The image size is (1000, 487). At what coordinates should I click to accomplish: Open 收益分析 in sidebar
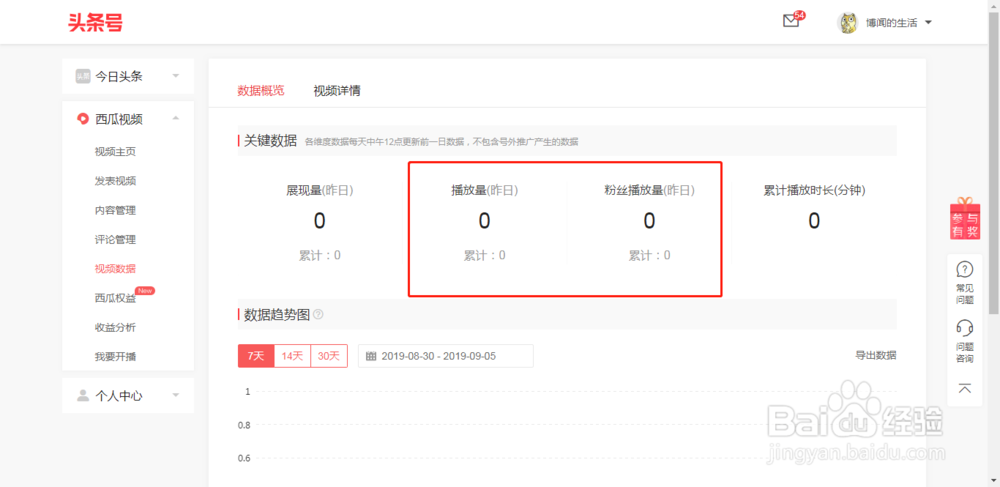(115, 328)
